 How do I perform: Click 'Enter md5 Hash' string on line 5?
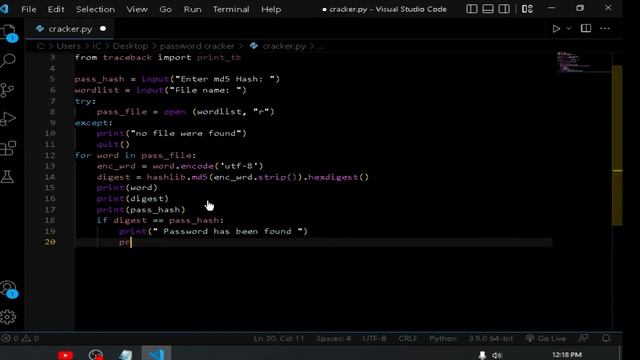point(225,79)
